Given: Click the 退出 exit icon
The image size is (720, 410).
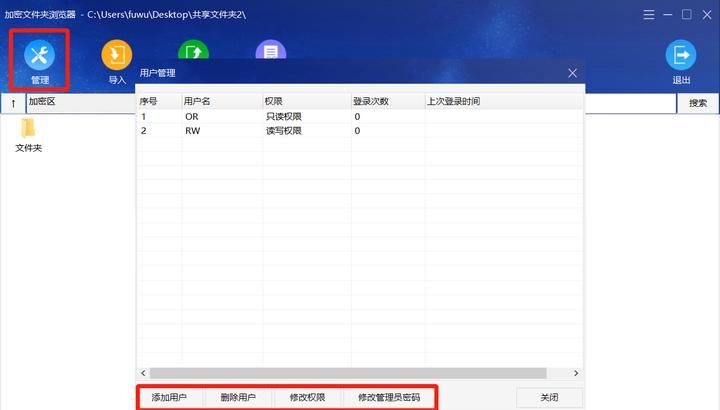Looking at the screenshot, I should 681,55.
